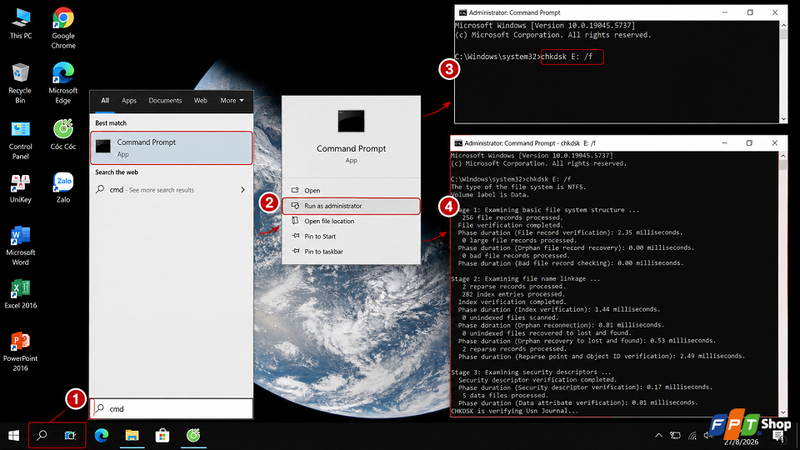The image size is (800, 450).
Task: Maximize the upper Command Prompt window
Action: pos(750,13)
